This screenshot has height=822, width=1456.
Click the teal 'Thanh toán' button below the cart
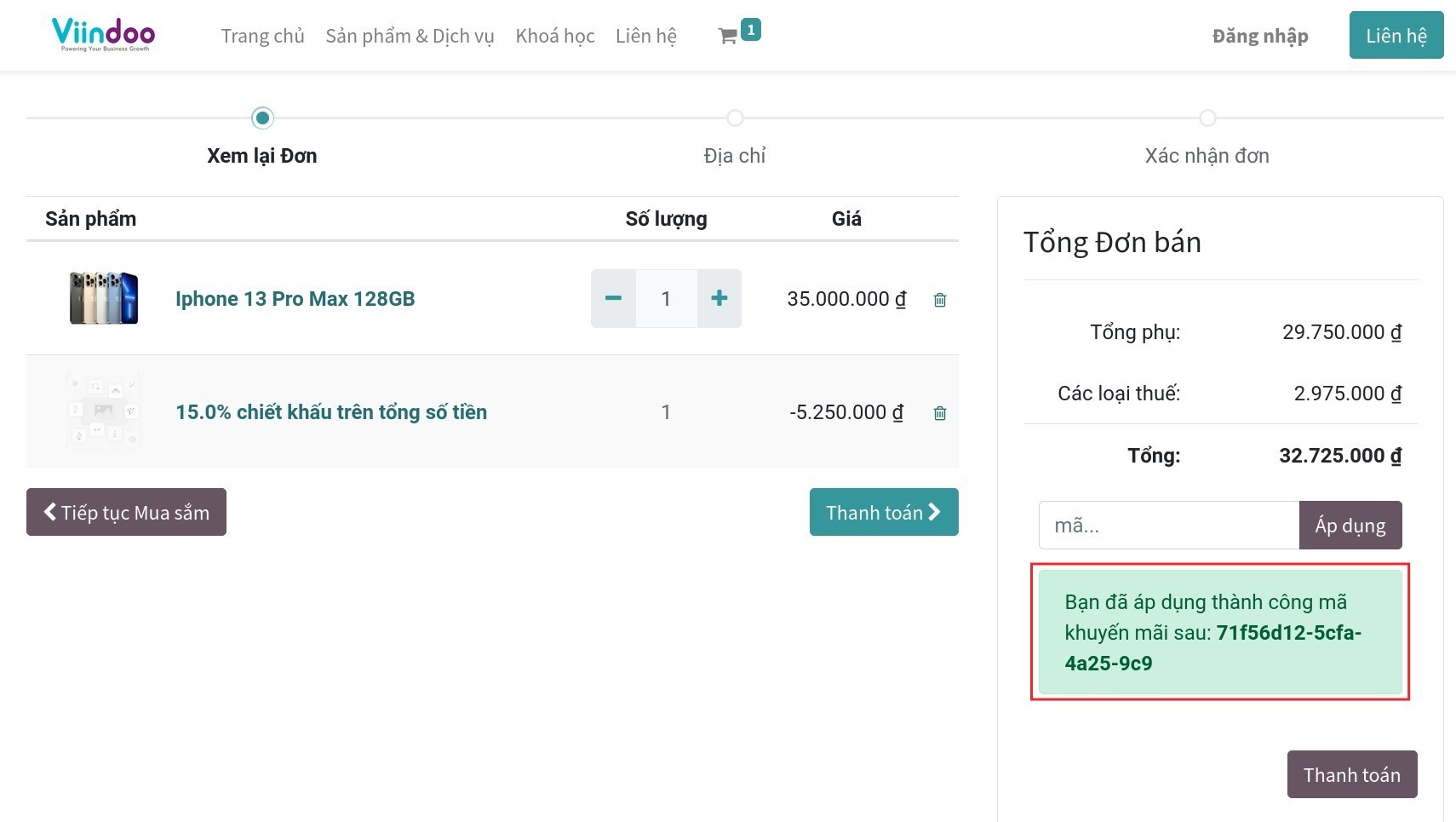click(883, 512)
